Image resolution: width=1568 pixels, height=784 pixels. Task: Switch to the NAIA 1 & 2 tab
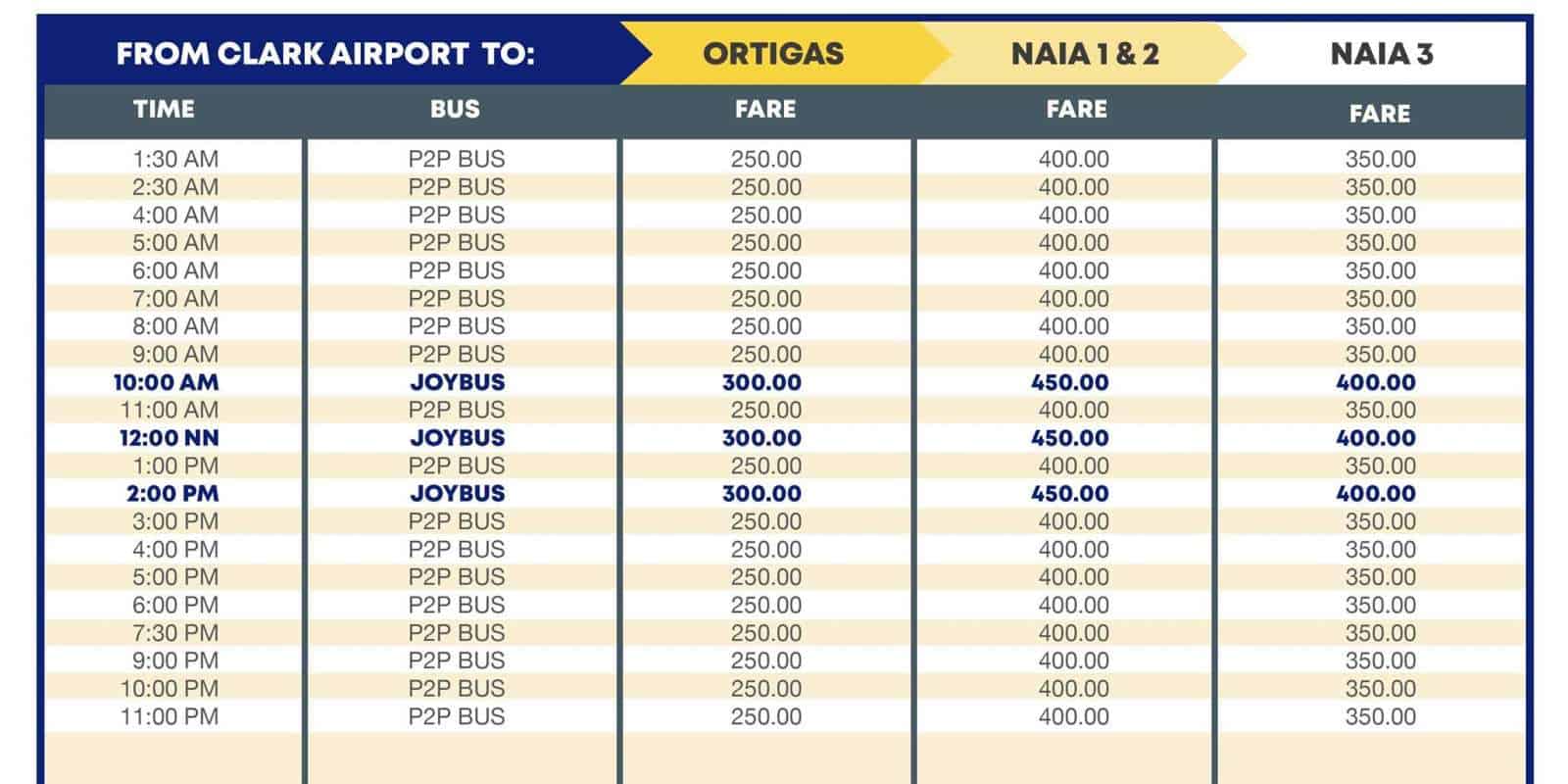(1084, 53)
